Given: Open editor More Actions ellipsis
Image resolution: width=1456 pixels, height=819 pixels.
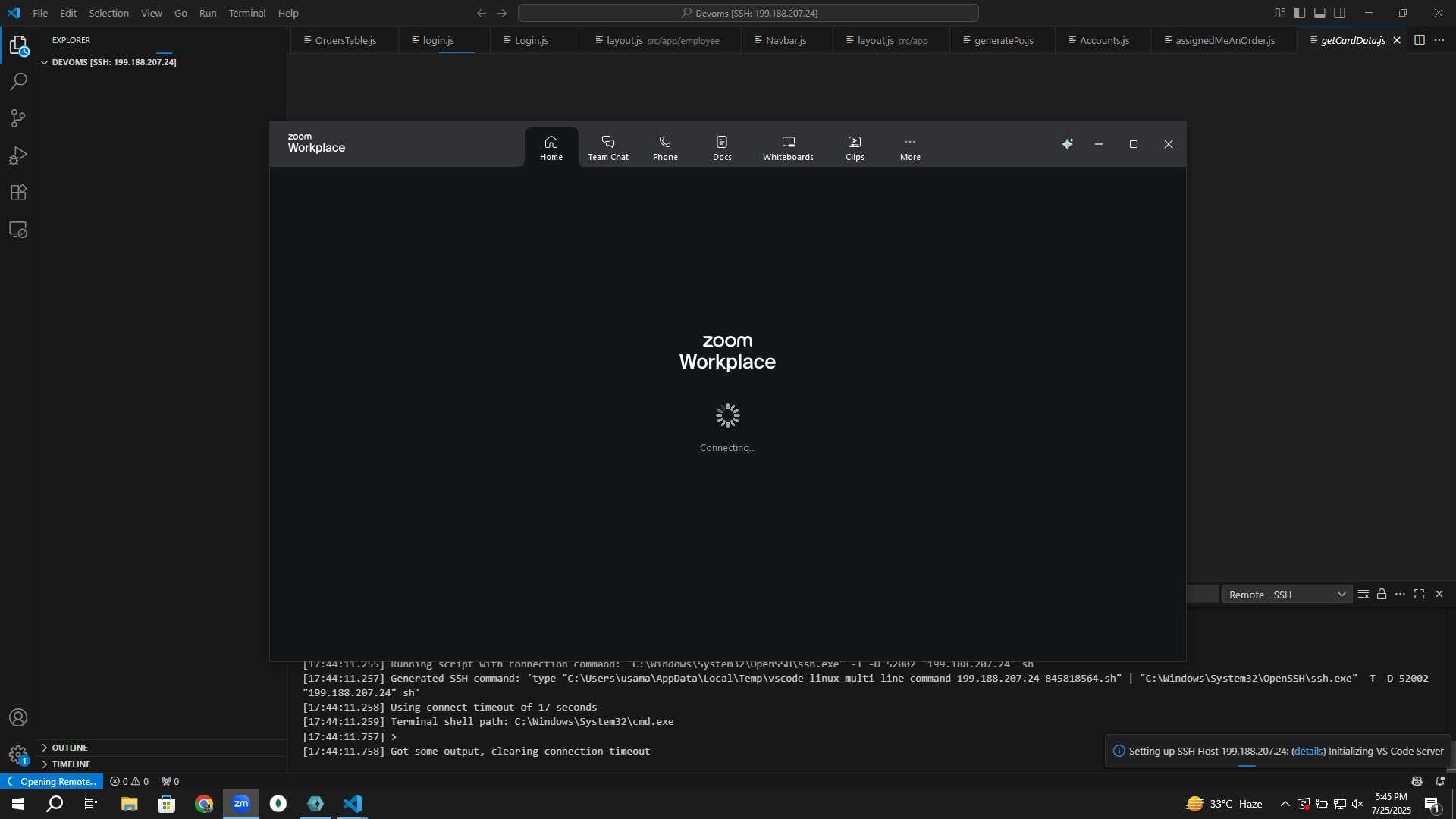Looking at the screenshot, I should coord(1439,40).
